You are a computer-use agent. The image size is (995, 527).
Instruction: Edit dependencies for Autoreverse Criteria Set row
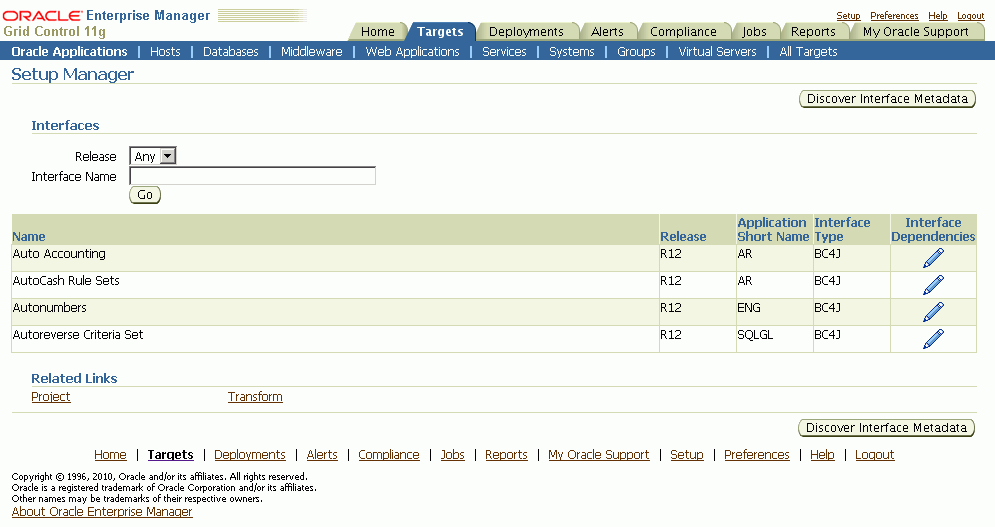[933, 339]
